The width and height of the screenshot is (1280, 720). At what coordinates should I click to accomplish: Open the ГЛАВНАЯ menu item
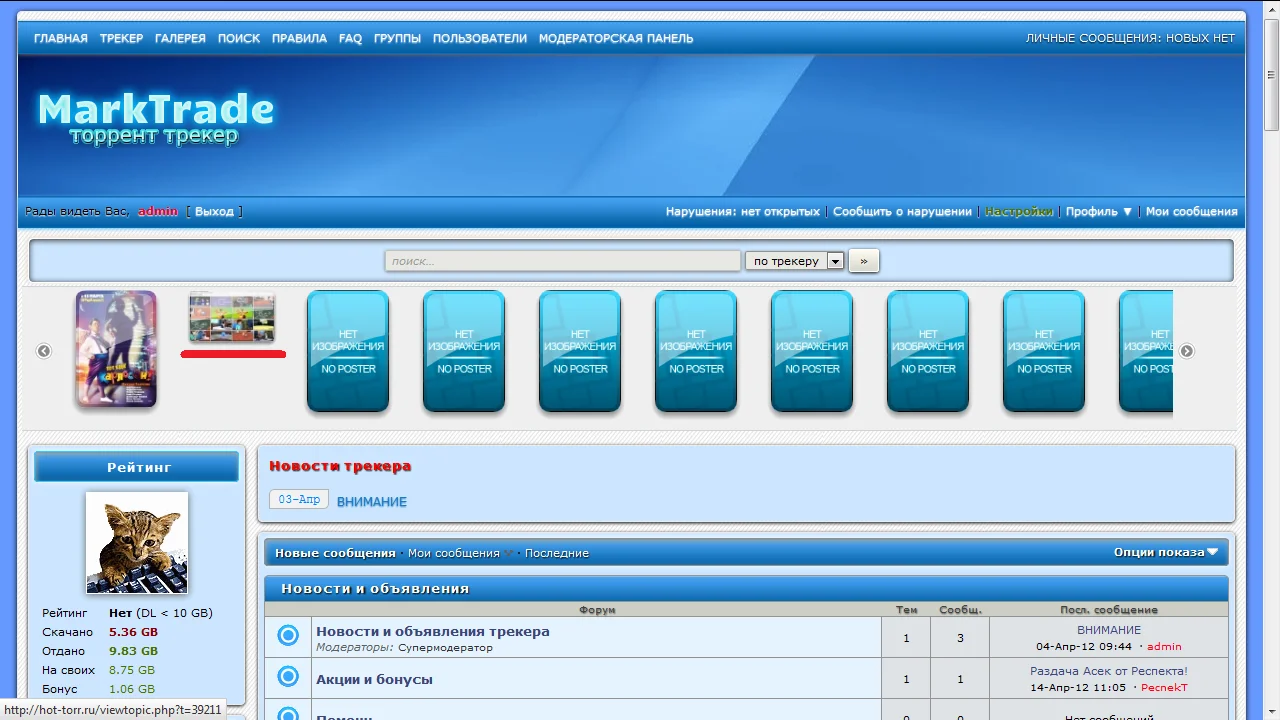pos(61,38)
